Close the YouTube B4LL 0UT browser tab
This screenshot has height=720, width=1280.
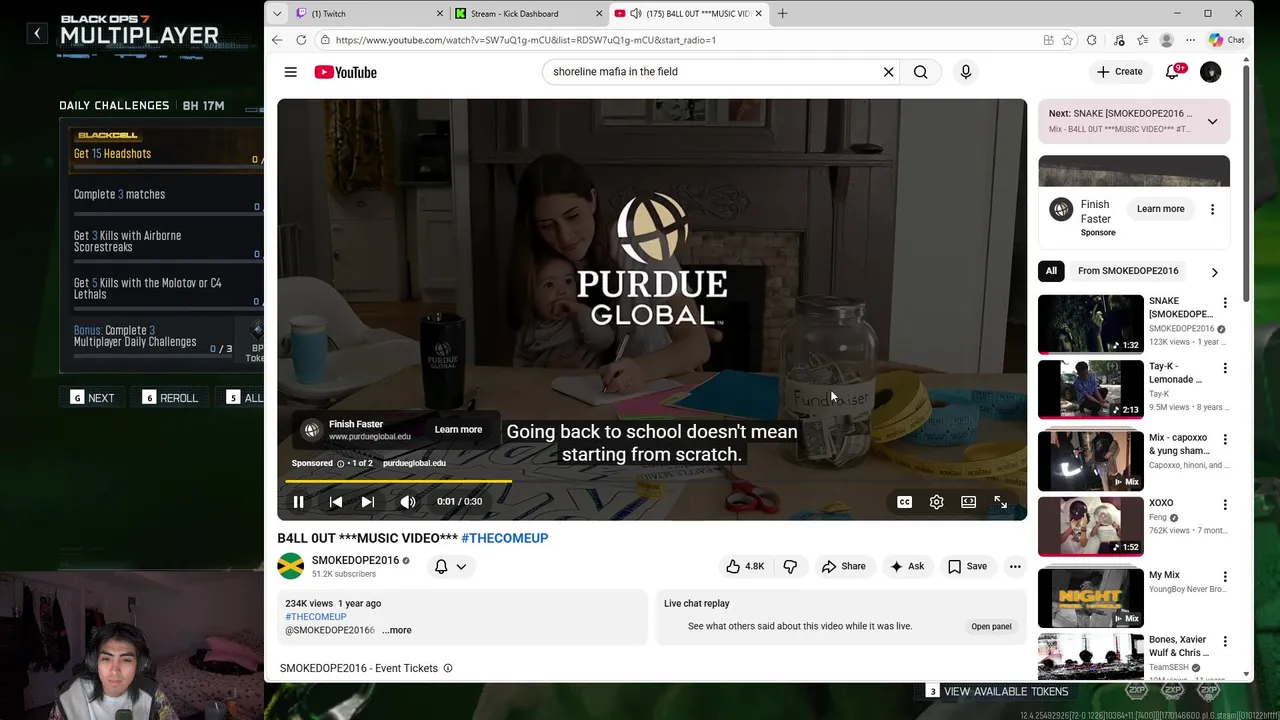[758, 13]
